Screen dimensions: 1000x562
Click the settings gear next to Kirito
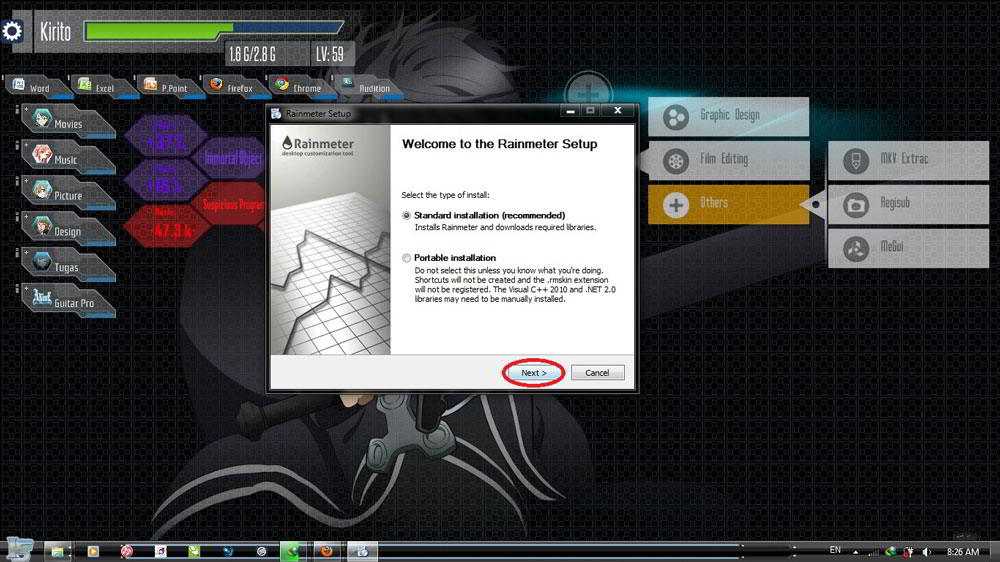coord(12,31)
